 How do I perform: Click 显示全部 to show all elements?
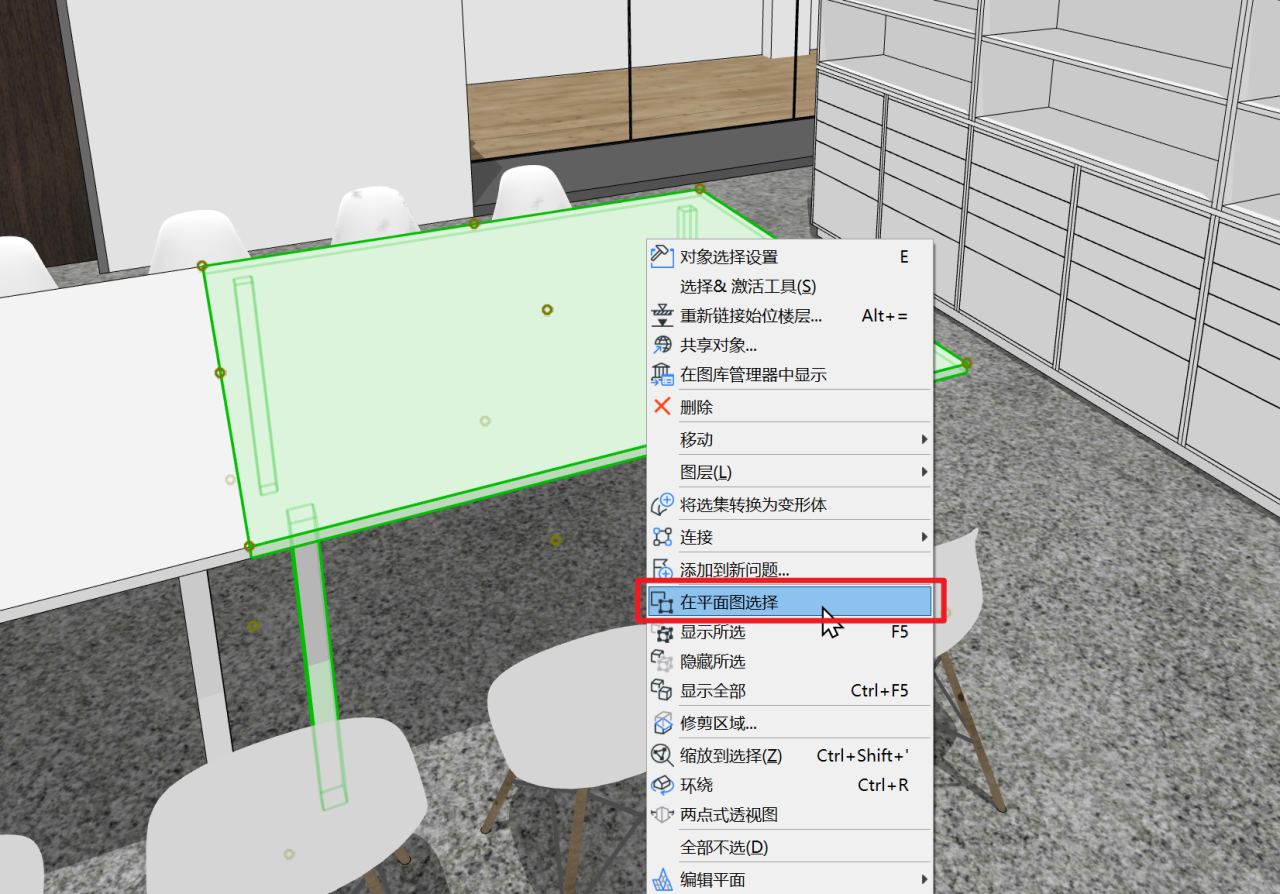pos(712,690)
